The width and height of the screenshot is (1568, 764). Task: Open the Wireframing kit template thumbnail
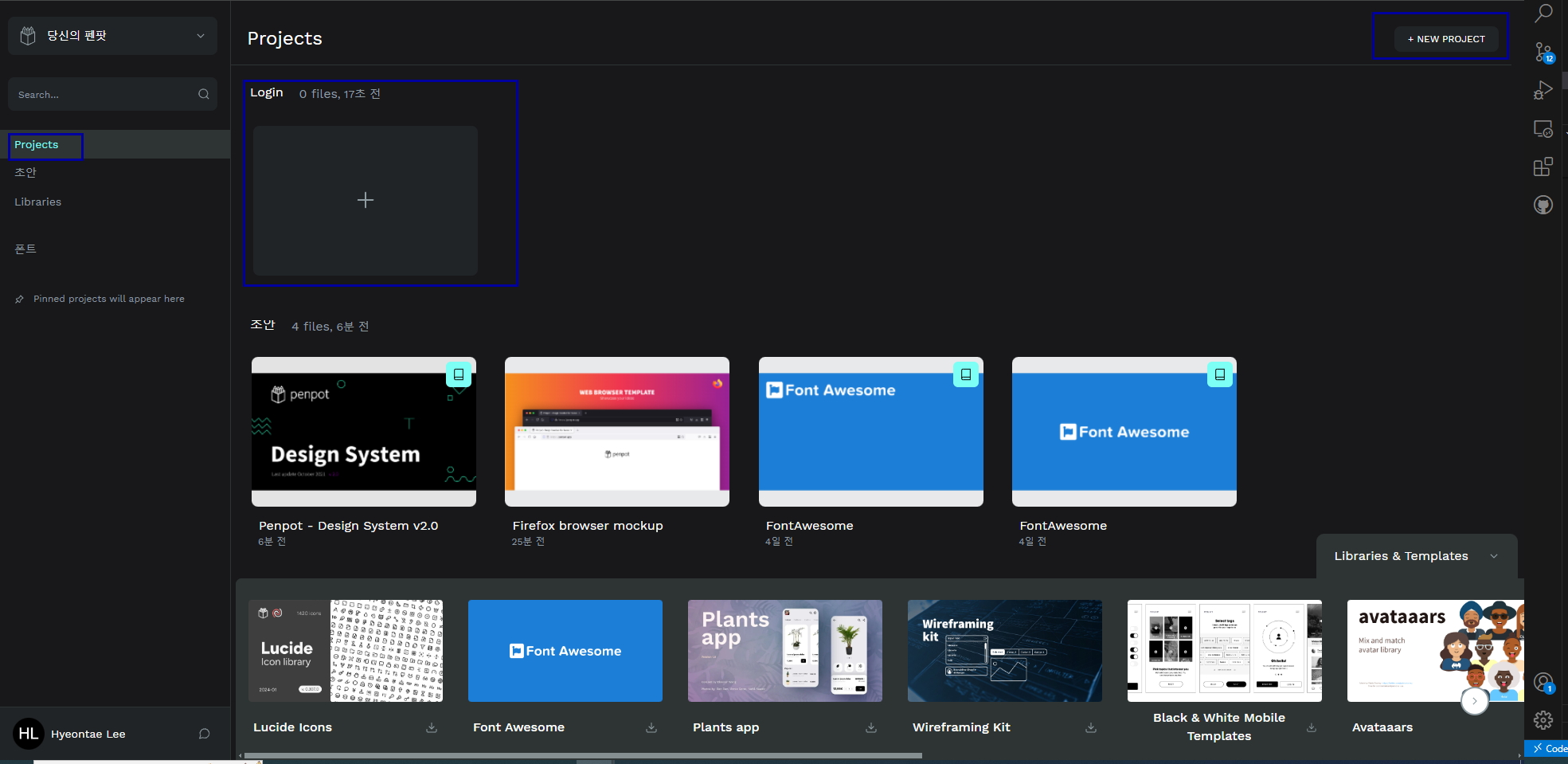[1005, 651]
